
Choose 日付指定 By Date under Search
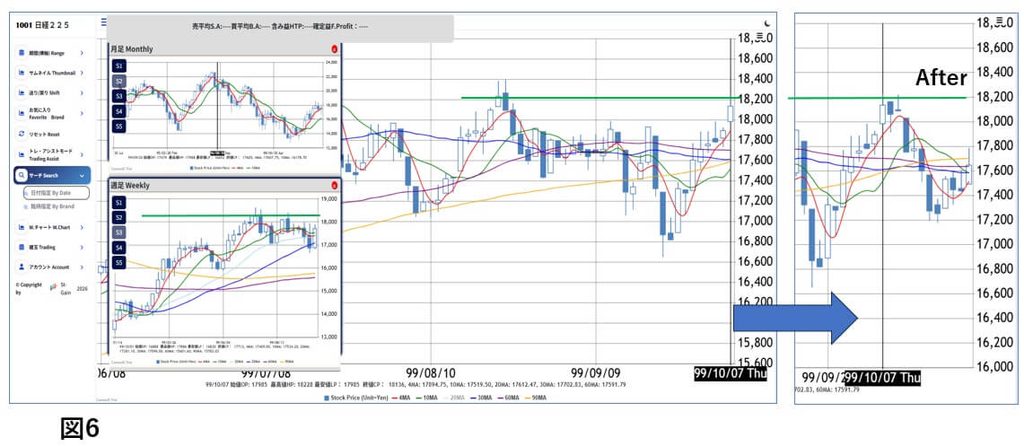pos(56,193)
